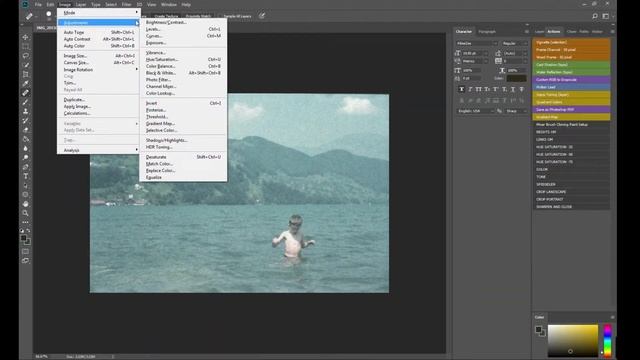This screenshot has height=360, width=640.
Task: Select the Eraser tool
Action: [26, 130]
